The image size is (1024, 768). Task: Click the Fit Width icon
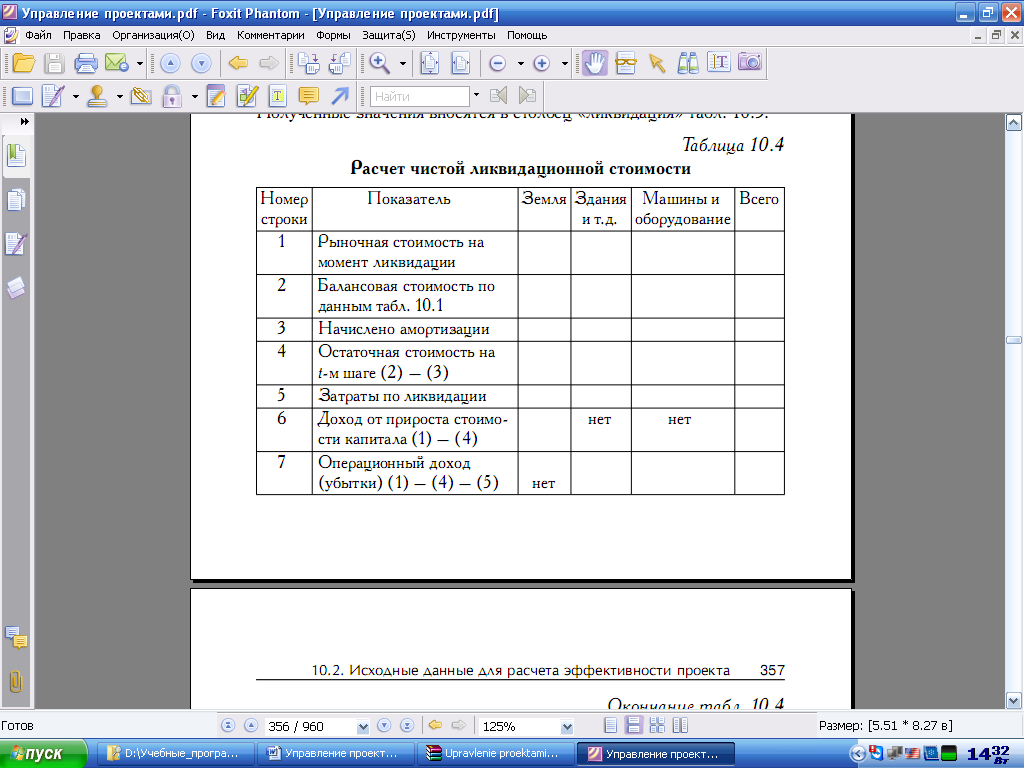pos(461,63)
